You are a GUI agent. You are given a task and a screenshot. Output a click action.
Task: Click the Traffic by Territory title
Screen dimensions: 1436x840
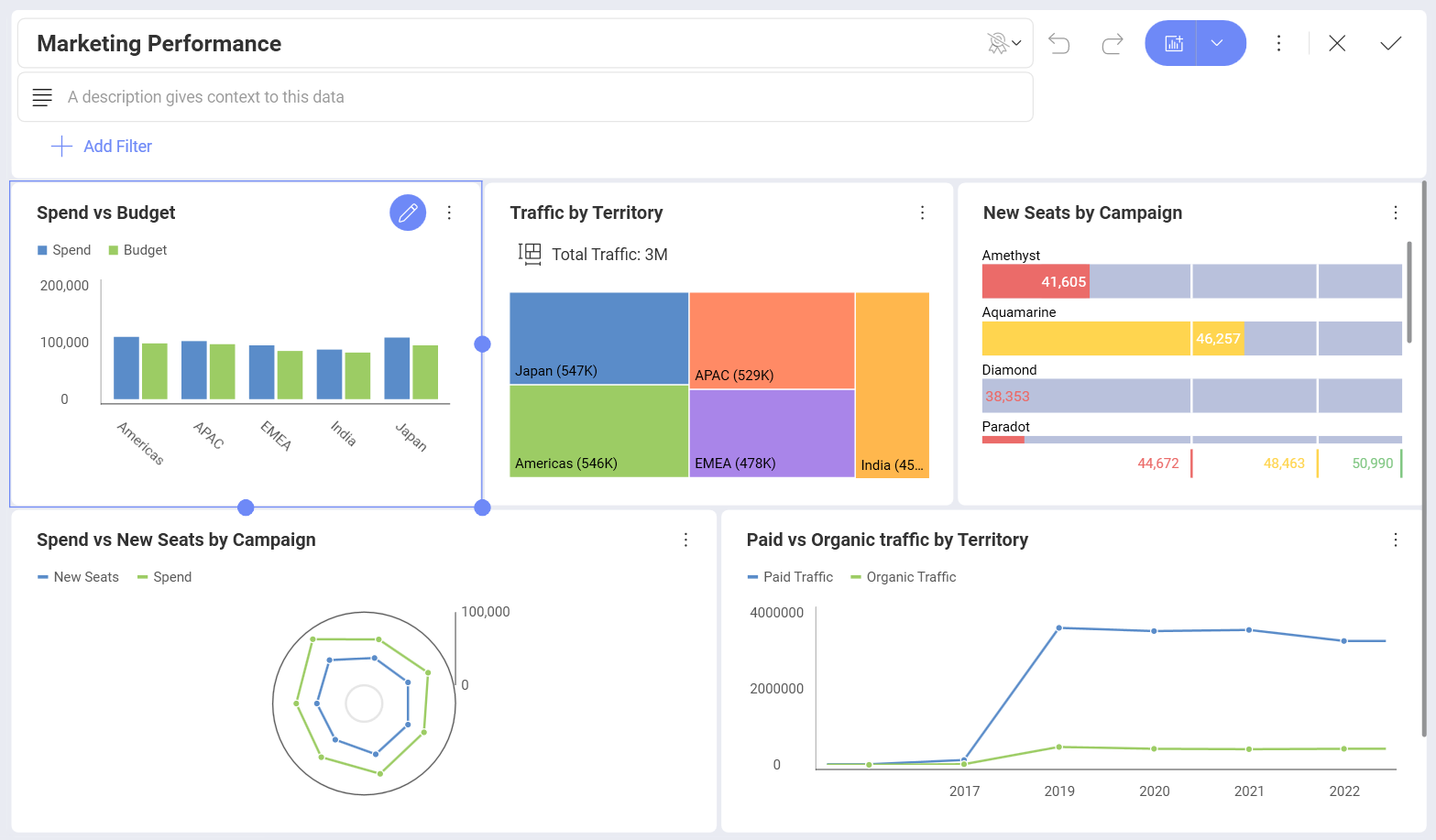586,213
